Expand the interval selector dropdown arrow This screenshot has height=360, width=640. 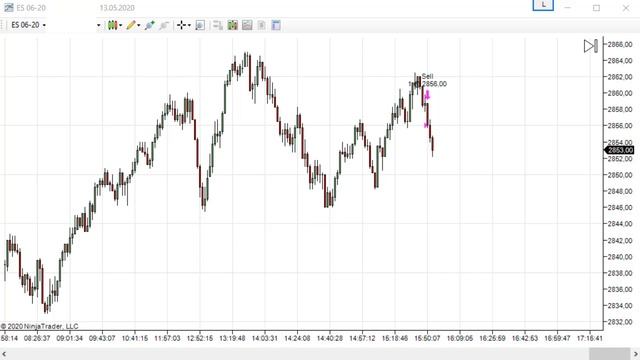point(98,25)
